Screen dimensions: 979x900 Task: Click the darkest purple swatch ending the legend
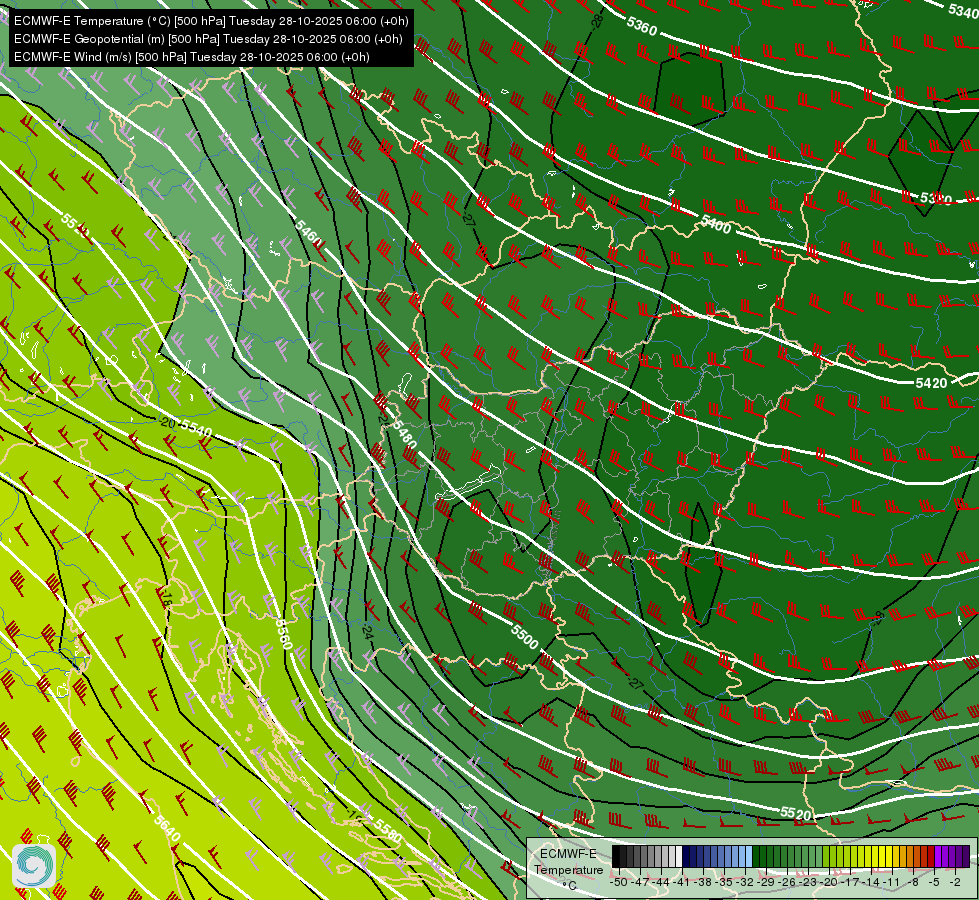point(966,856)
